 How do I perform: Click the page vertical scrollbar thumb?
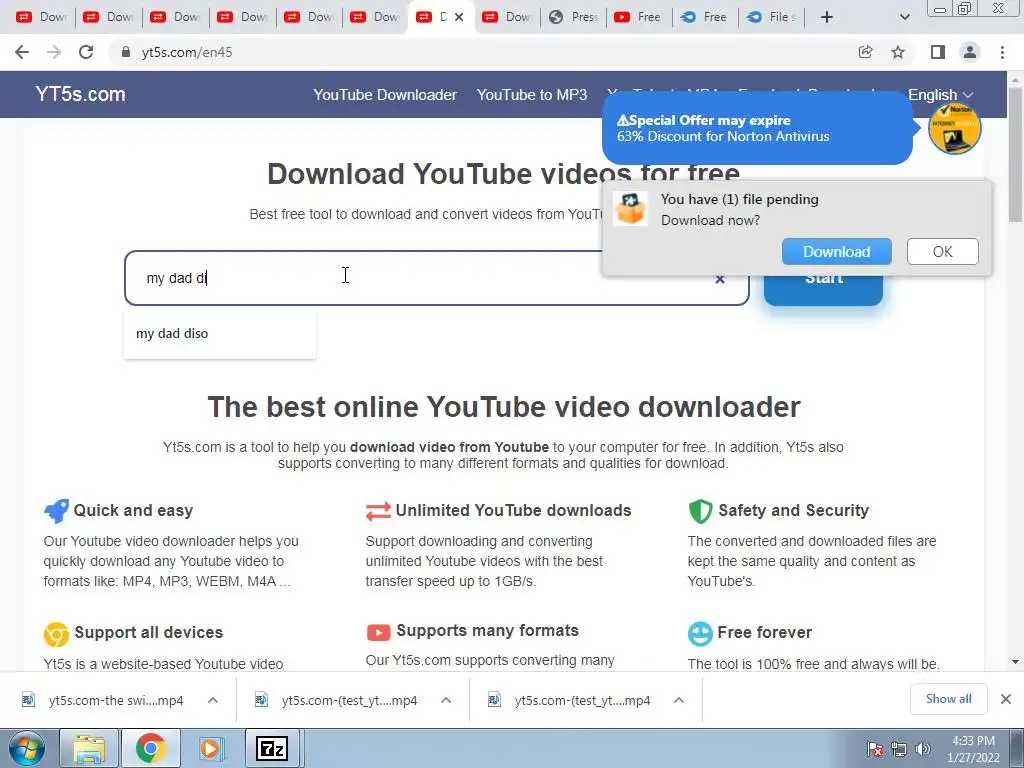[1015, 153]
